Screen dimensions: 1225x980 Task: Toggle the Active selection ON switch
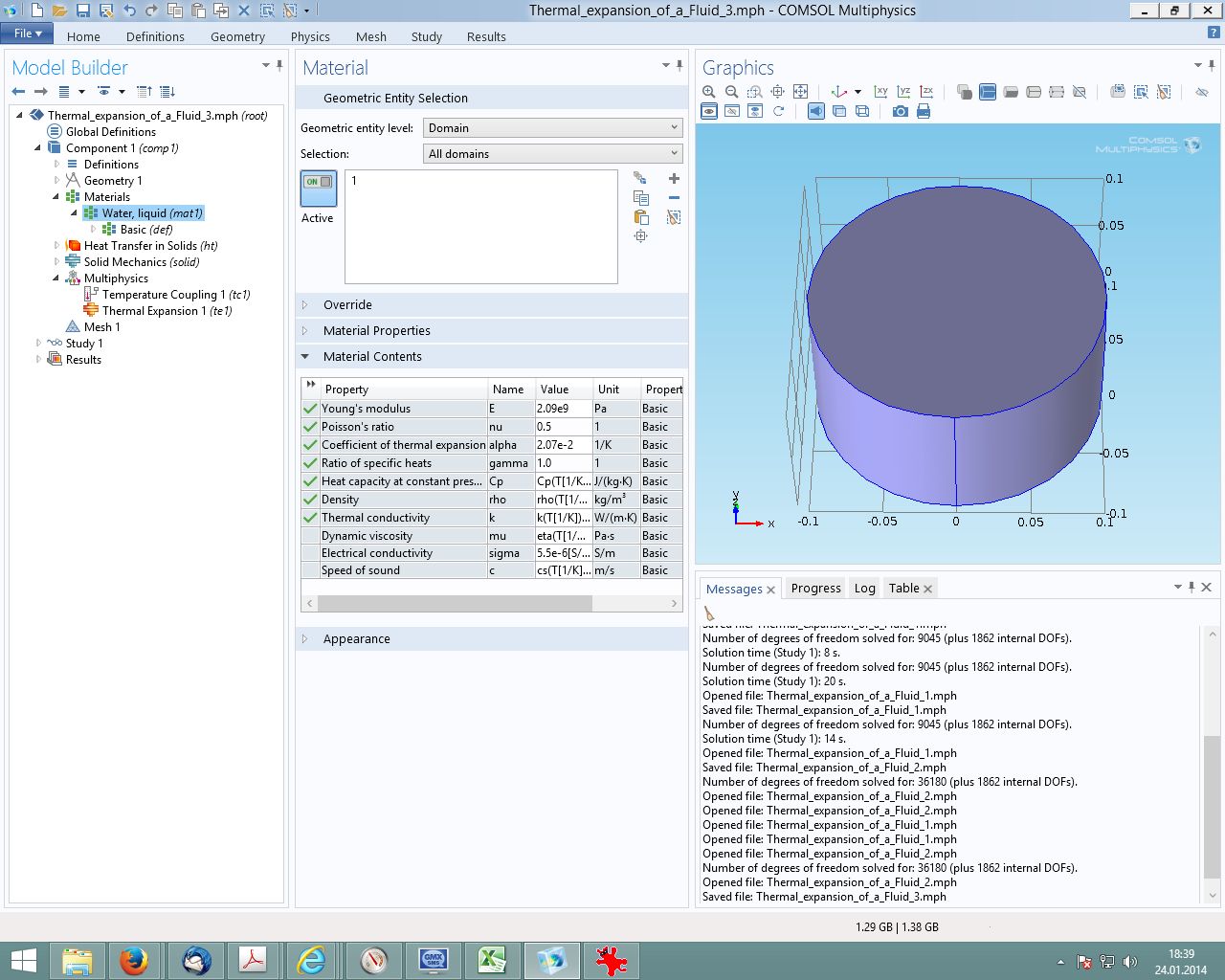click(318, 188)
